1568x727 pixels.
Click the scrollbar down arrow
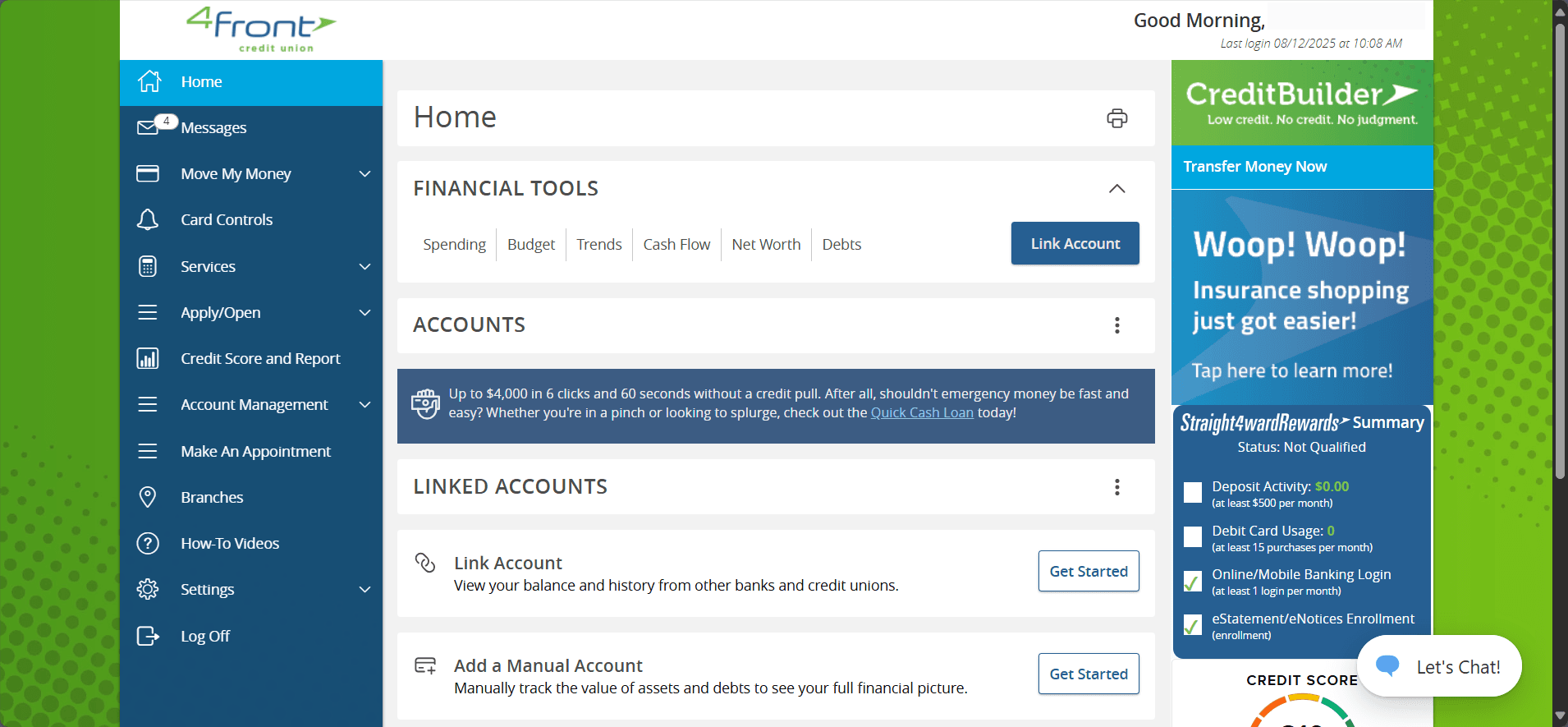pyautogui.click(x=1560, y=716)
